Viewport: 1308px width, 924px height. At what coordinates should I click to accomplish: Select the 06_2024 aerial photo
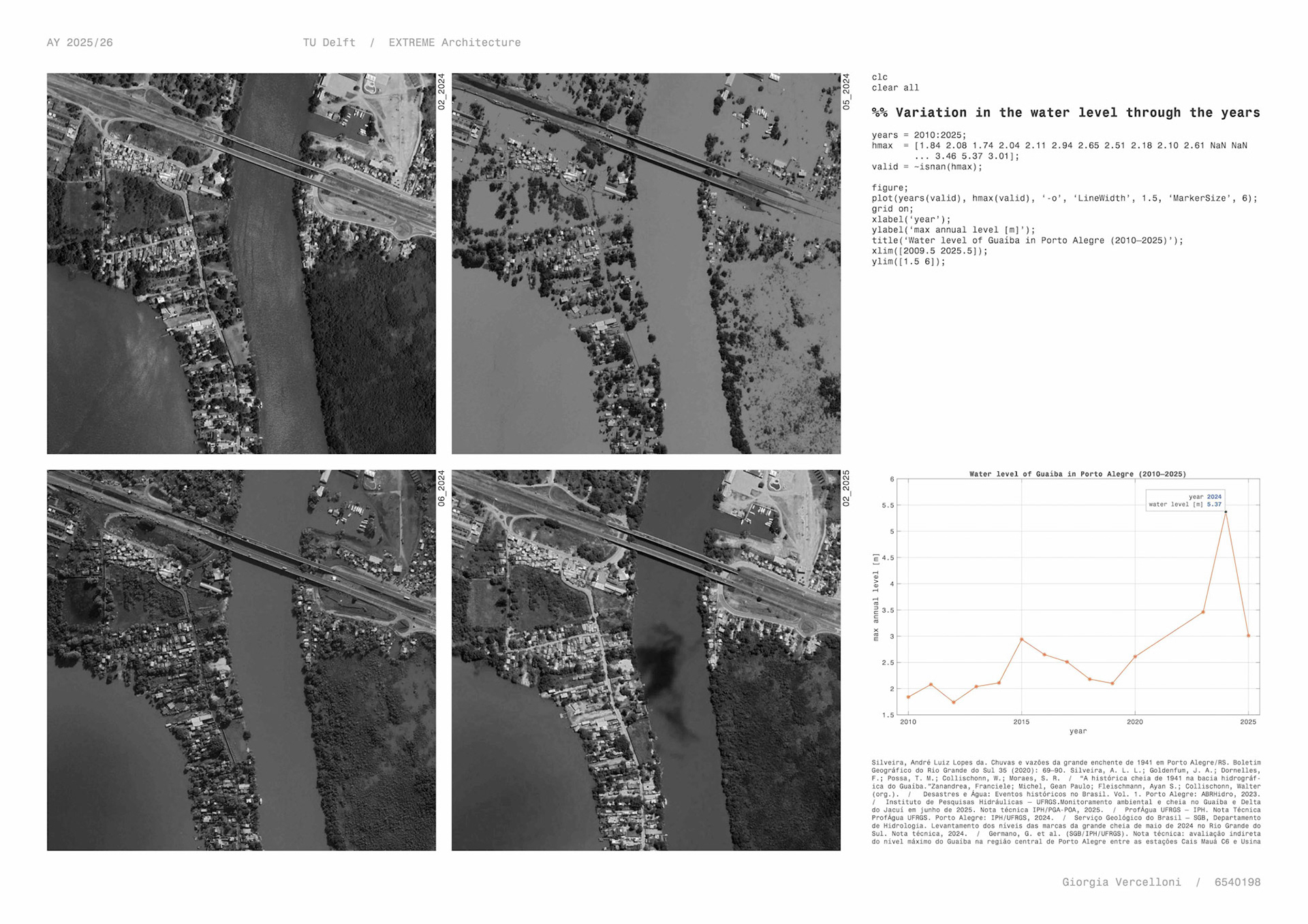(x=241, y=660)
